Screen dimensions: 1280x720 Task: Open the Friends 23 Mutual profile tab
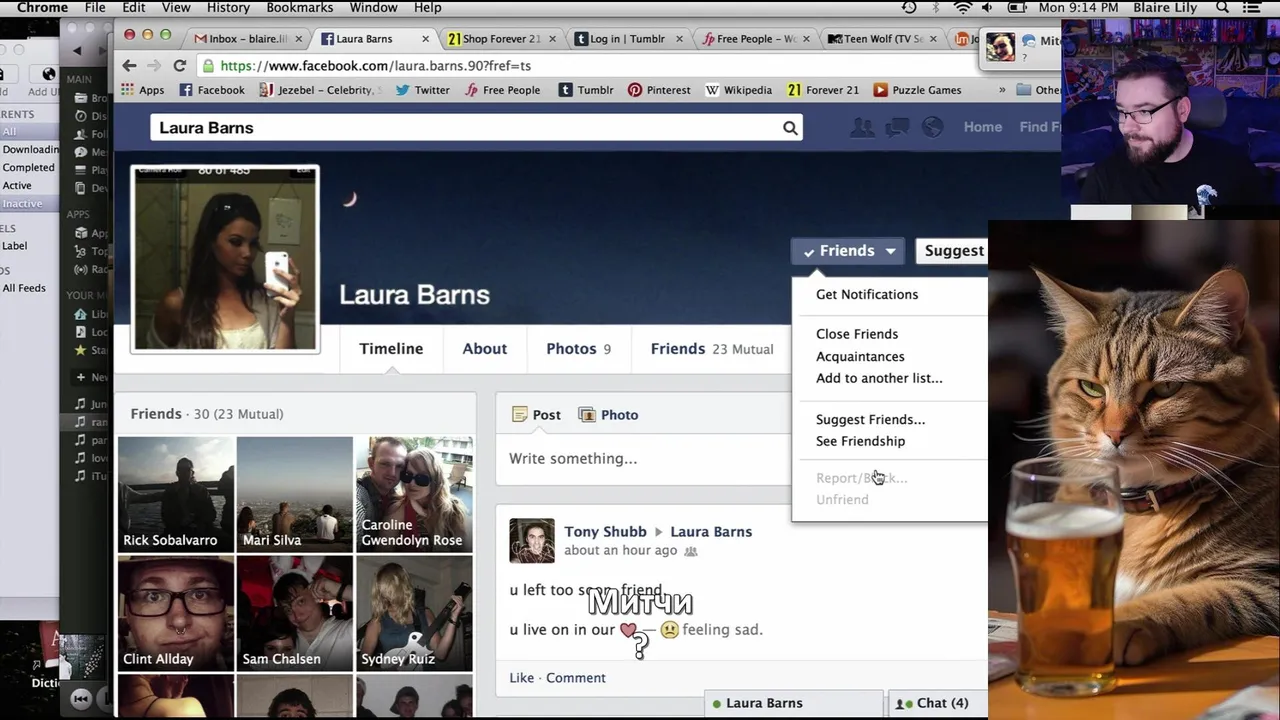click(712, 349)
